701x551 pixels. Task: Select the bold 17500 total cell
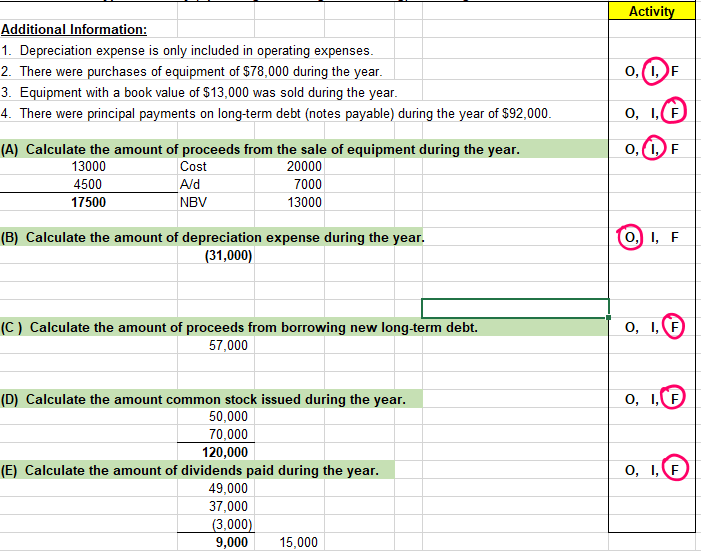coord(89,202)
